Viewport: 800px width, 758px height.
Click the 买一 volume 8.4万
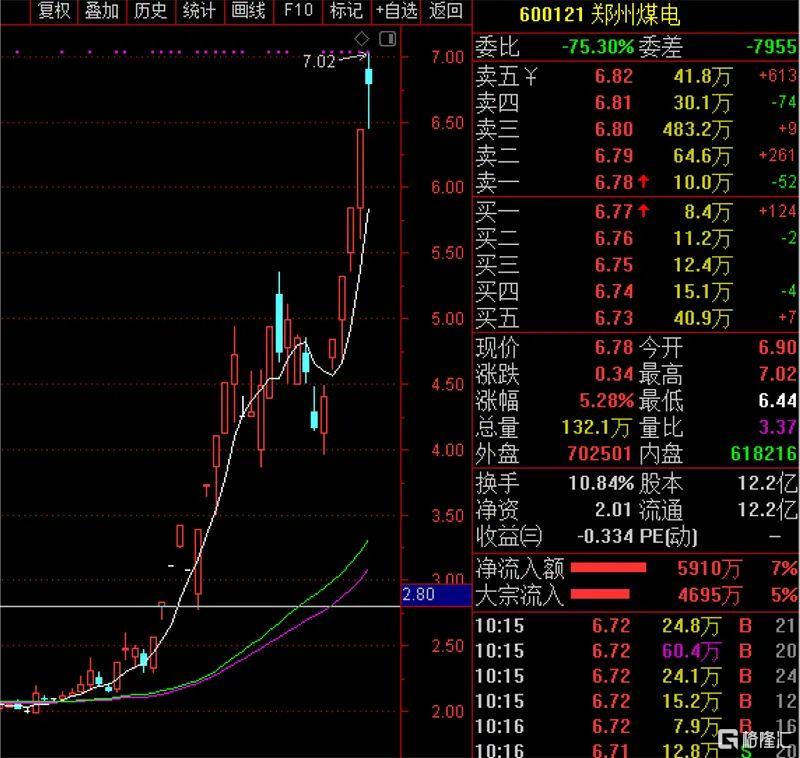[708, 212]
